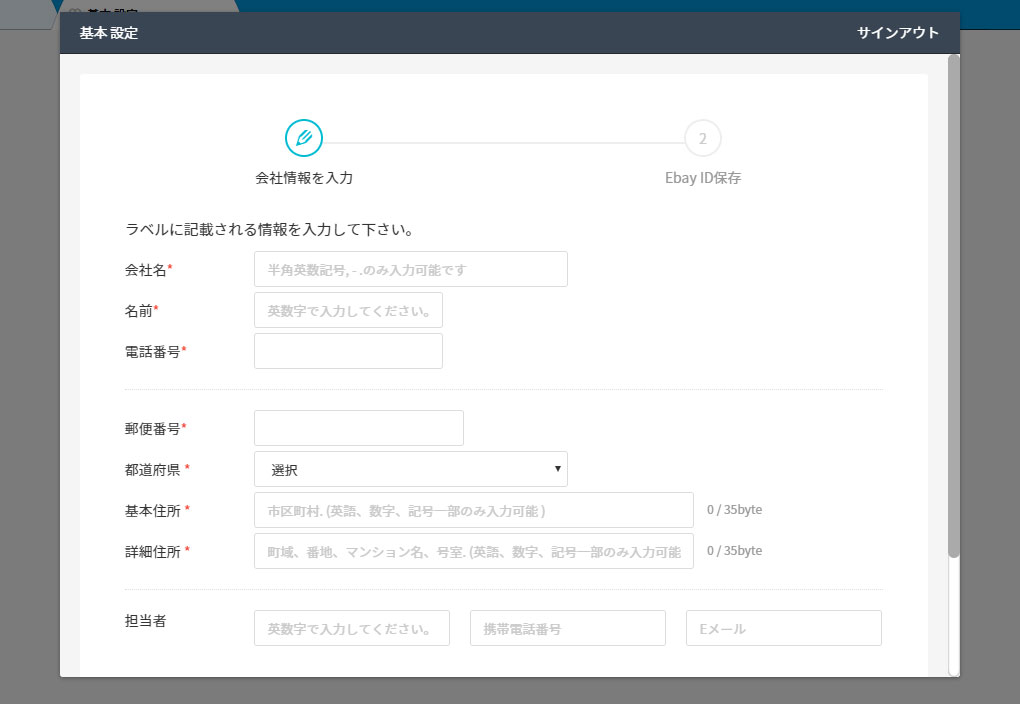Click the 詳細住所 field label
The width and height of the screenshot is (1020, 704).
(x=157, y=552)
